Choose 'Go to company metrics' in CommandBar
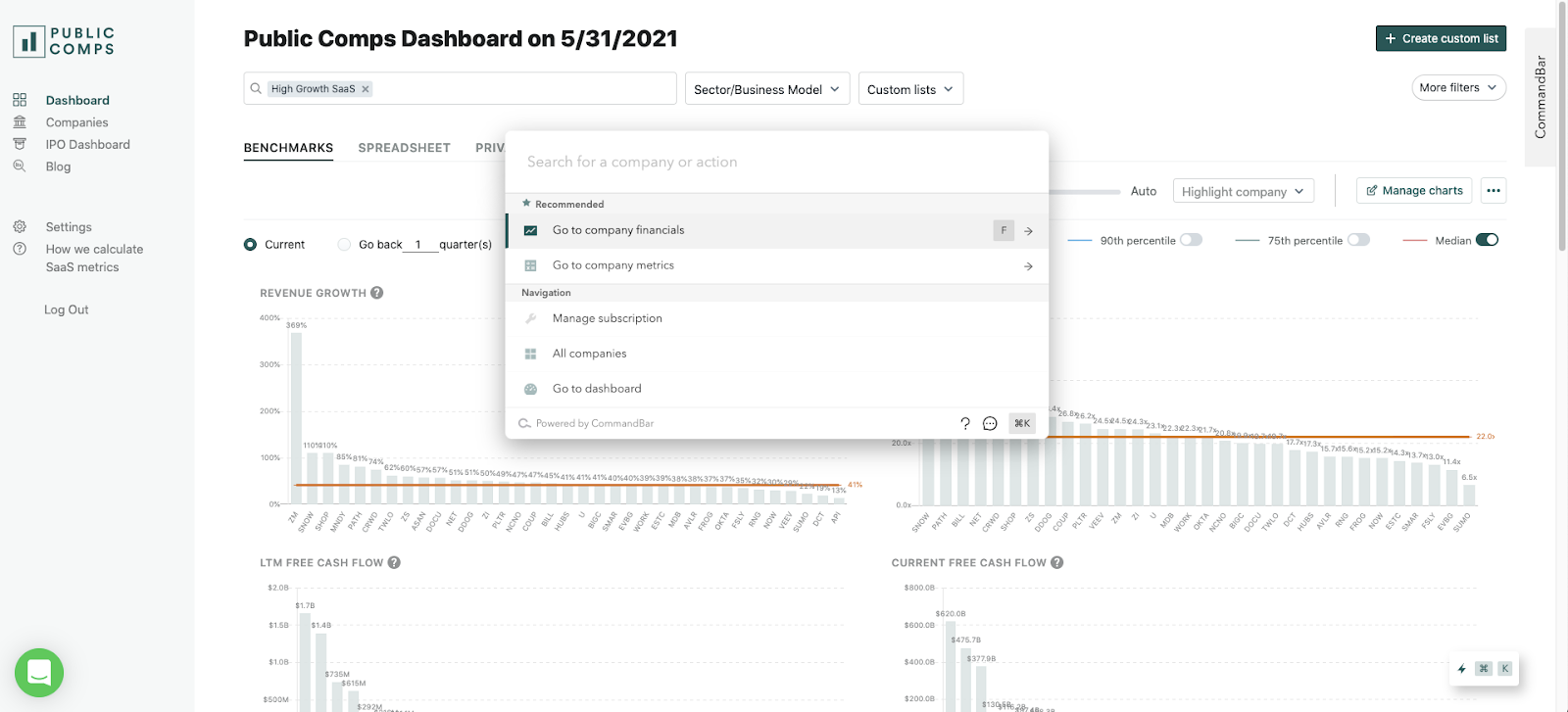 tap(777, 266)
